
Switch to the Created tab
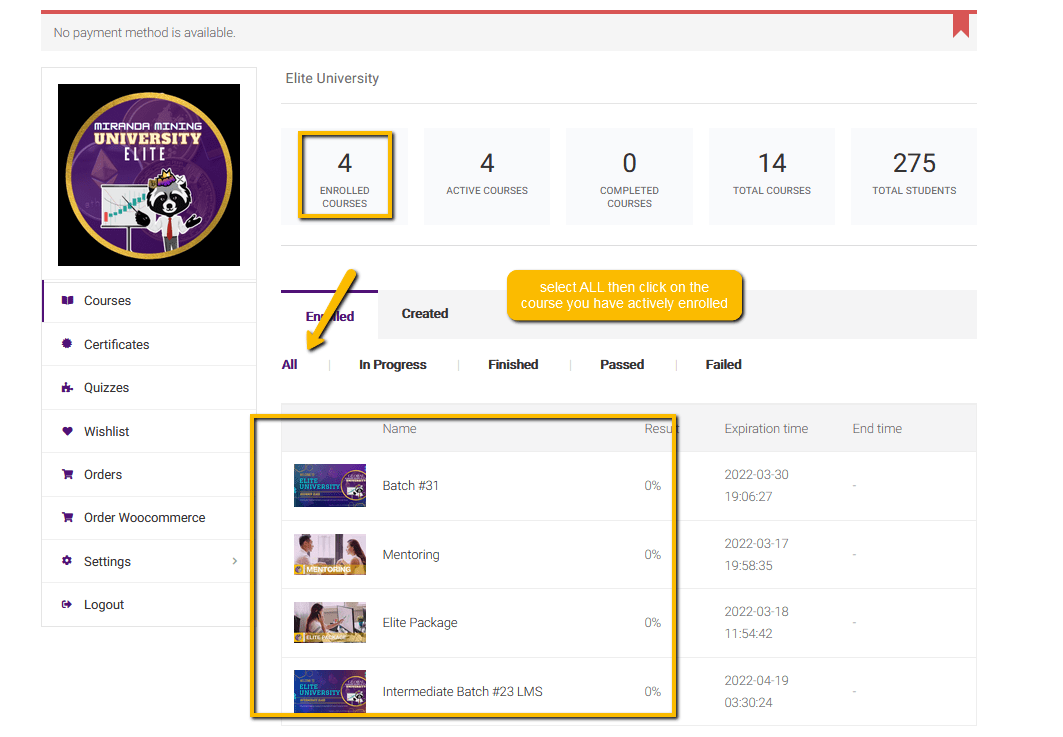click(424, 314)
